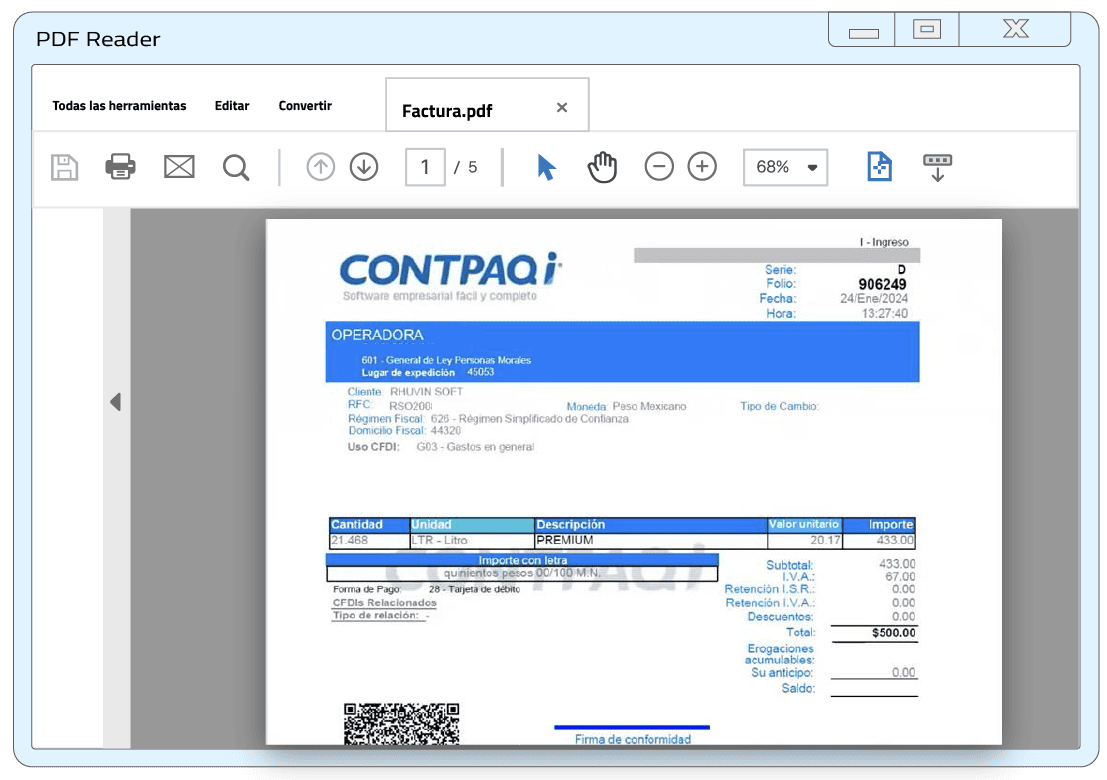Switch to the Editar menu

[231, 105]
